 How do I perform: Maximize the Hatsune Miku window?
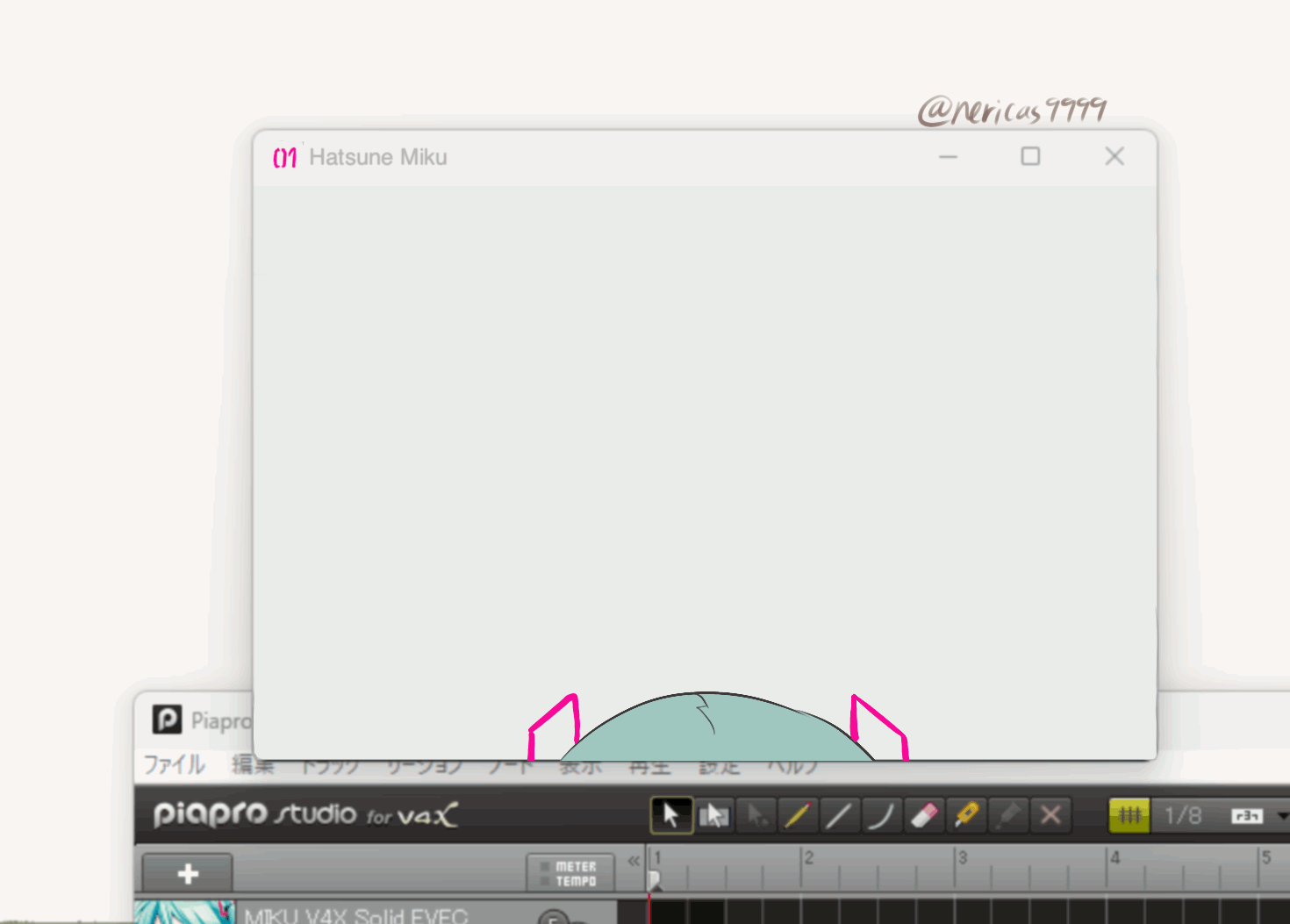coord(1030,156)
